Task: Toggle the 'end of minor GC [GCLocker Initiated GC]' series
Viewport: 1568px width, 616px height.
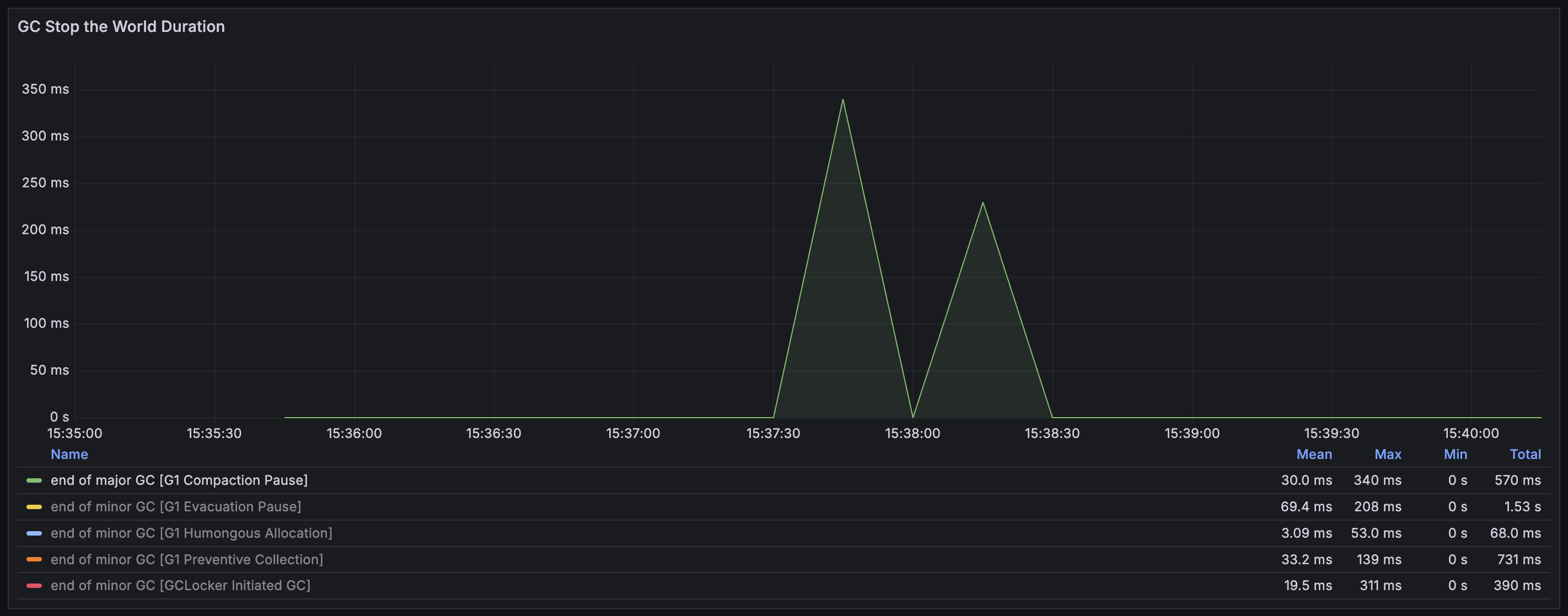Action: (x=180, y=586)
